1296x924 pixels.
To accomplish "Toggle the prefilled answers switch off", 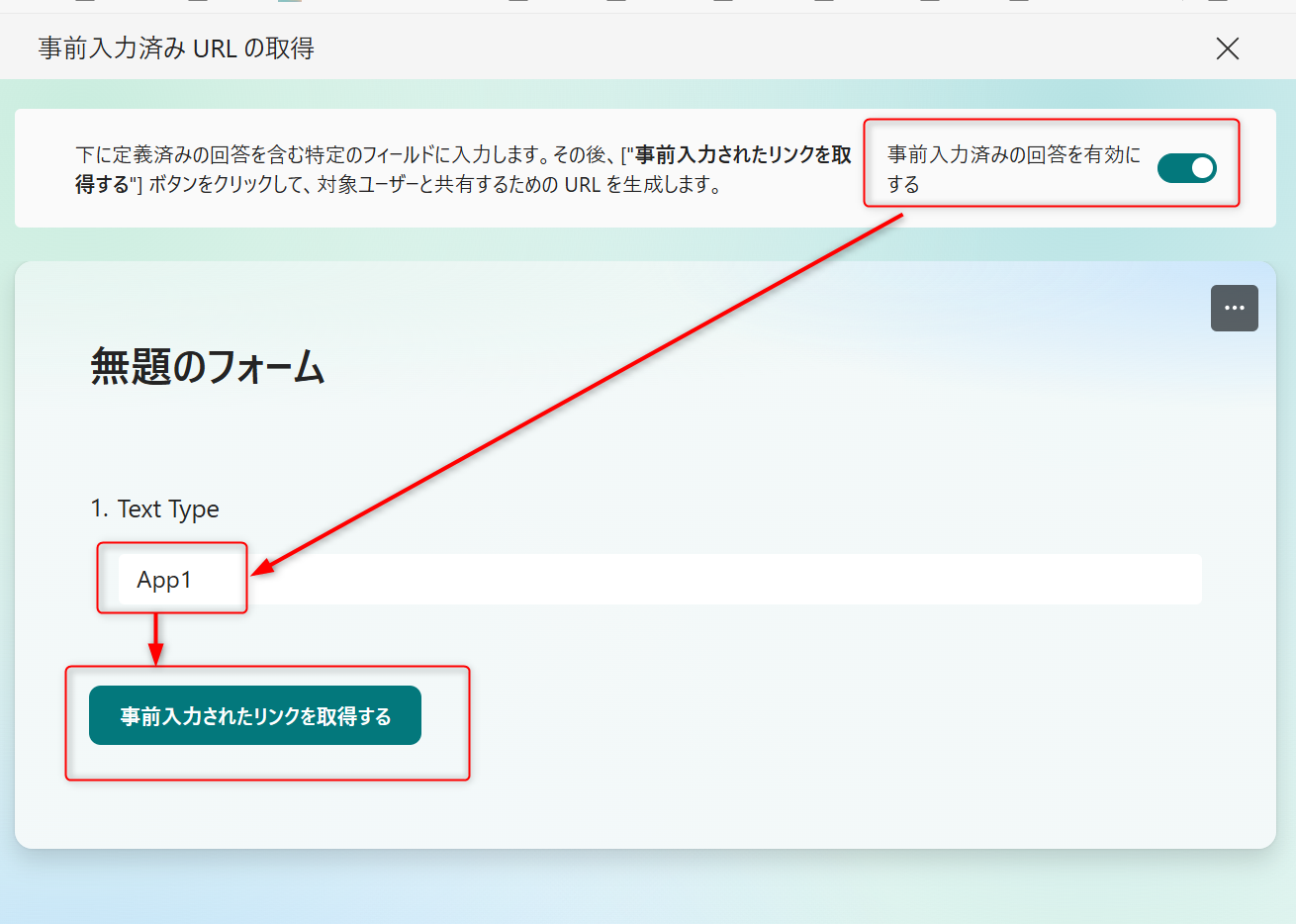I will click(1186, 168).
